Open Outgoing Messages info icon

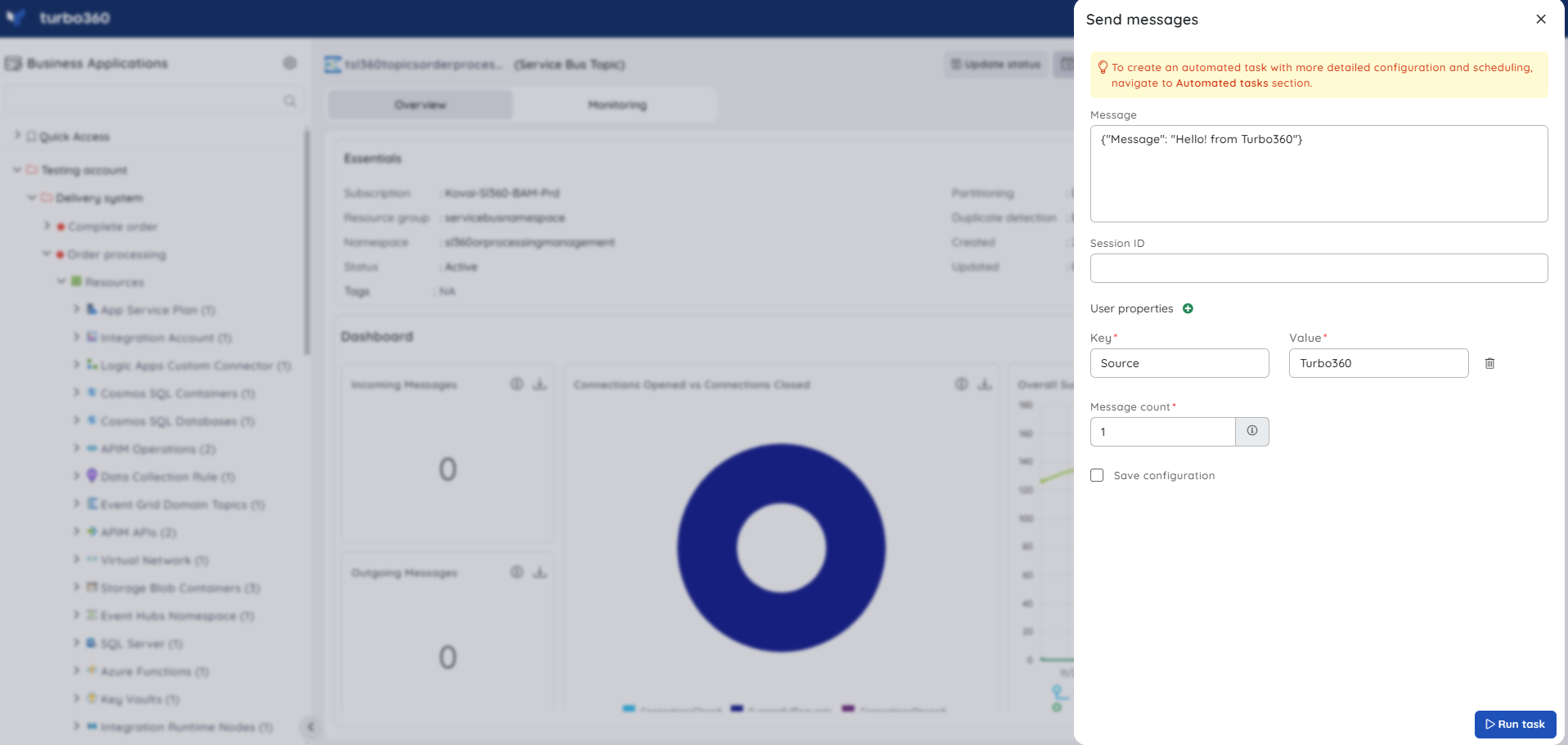click(517, 572)
